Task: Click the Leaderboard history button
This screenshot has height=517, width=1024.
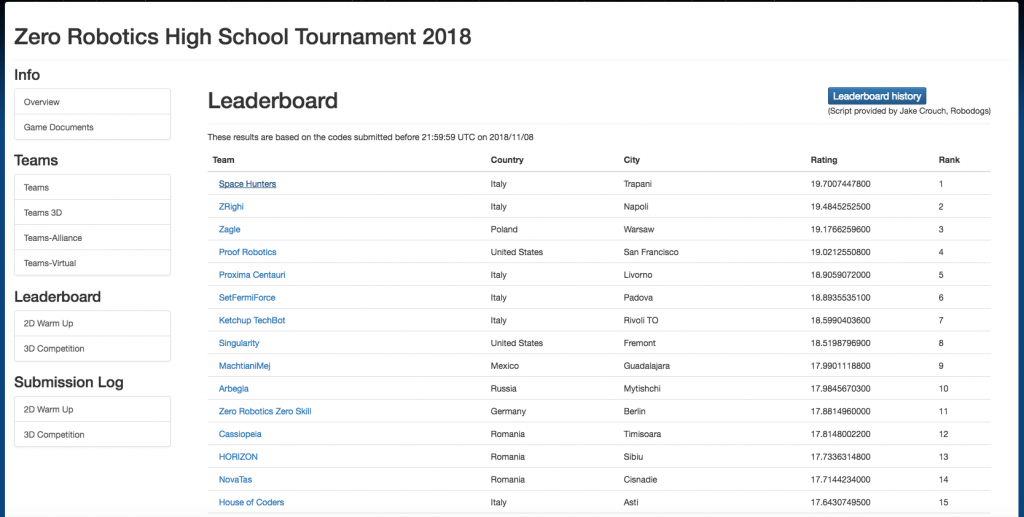Action: 877,96
